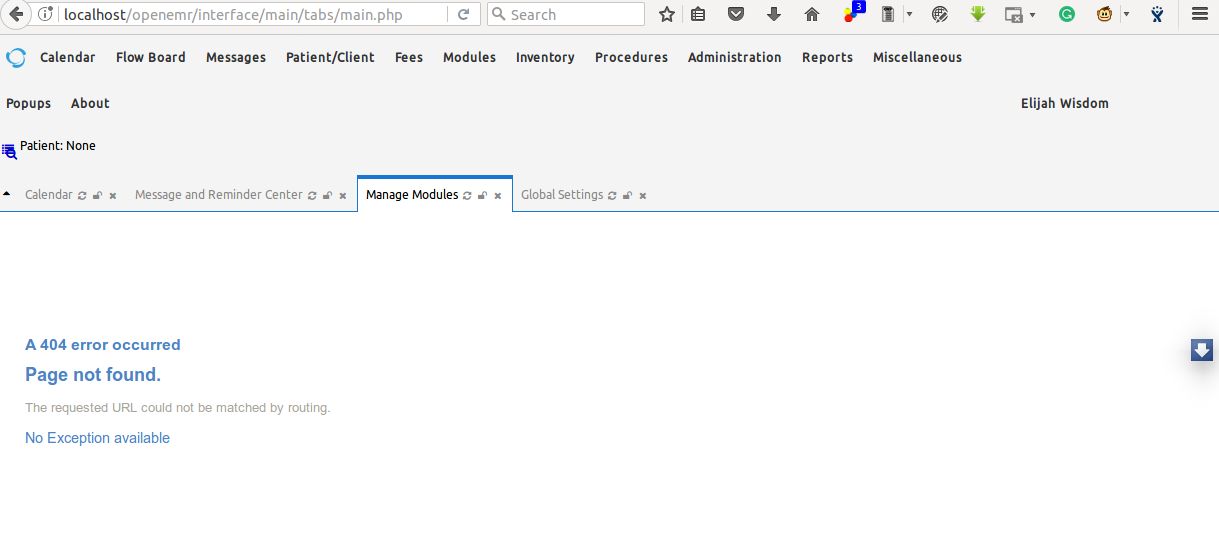Show bookmarks list icon
The height and width of the screenshot is (549, 1219).
coord(699,14)
